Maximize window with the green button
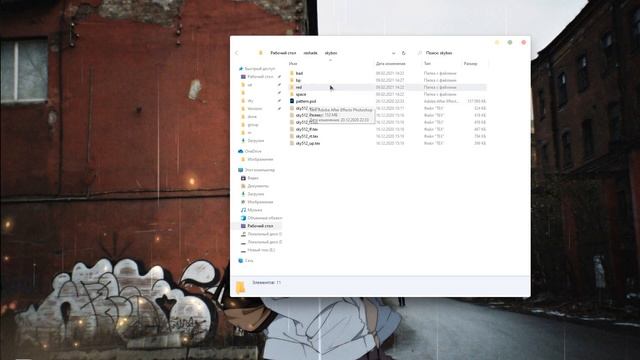This screenshot has width=640, height=360. (x=510, y=42)
